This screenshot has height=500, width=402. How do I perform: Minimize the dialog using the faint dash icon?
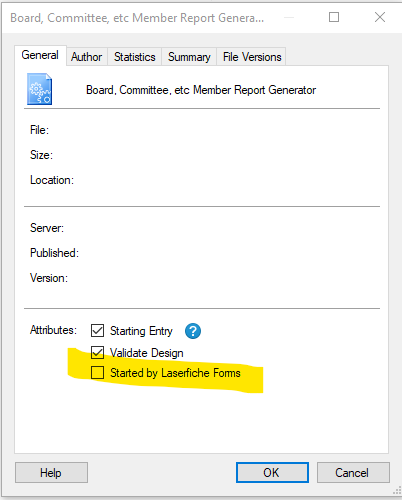pos(289,17)
